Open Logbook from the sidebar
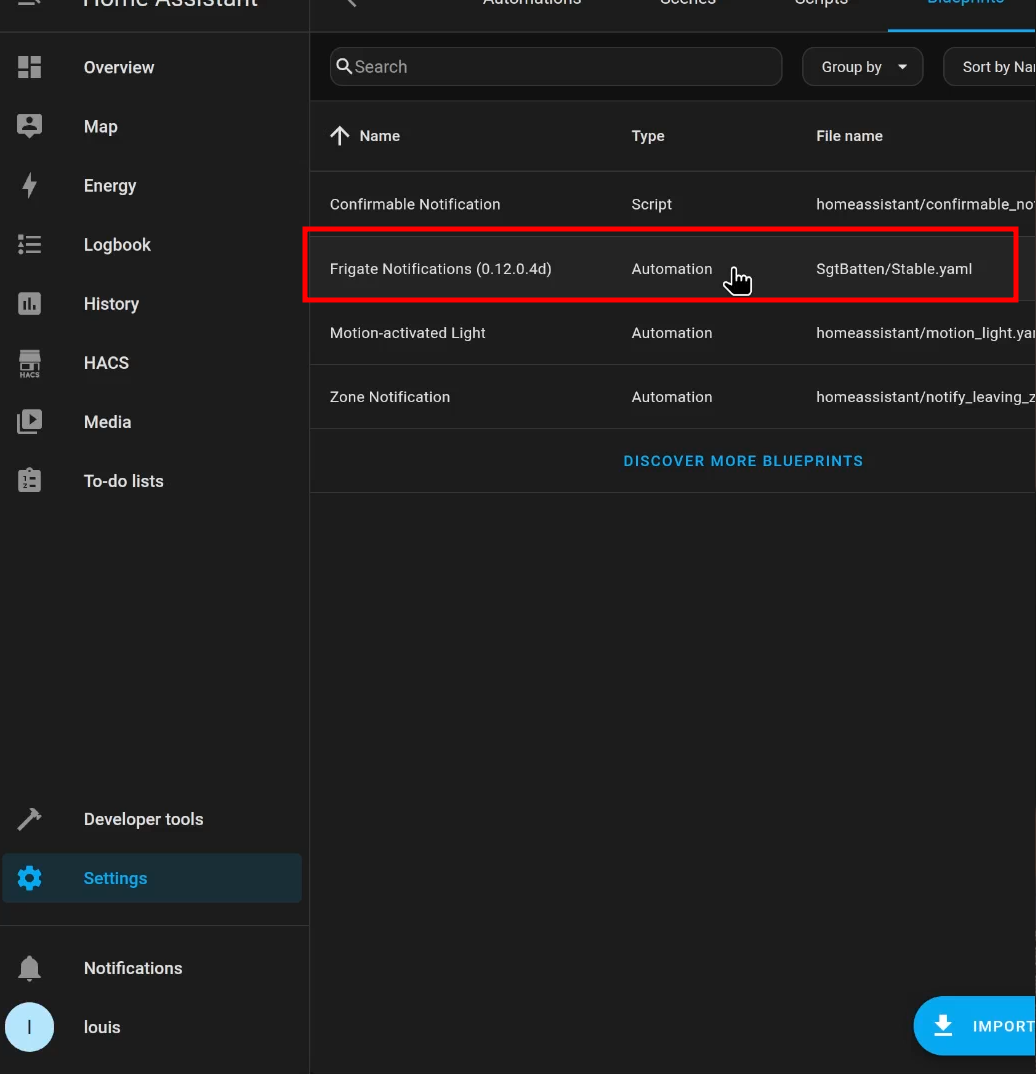The height and width of the screenshot is (1074, 1036). click(x=152, y=245)
